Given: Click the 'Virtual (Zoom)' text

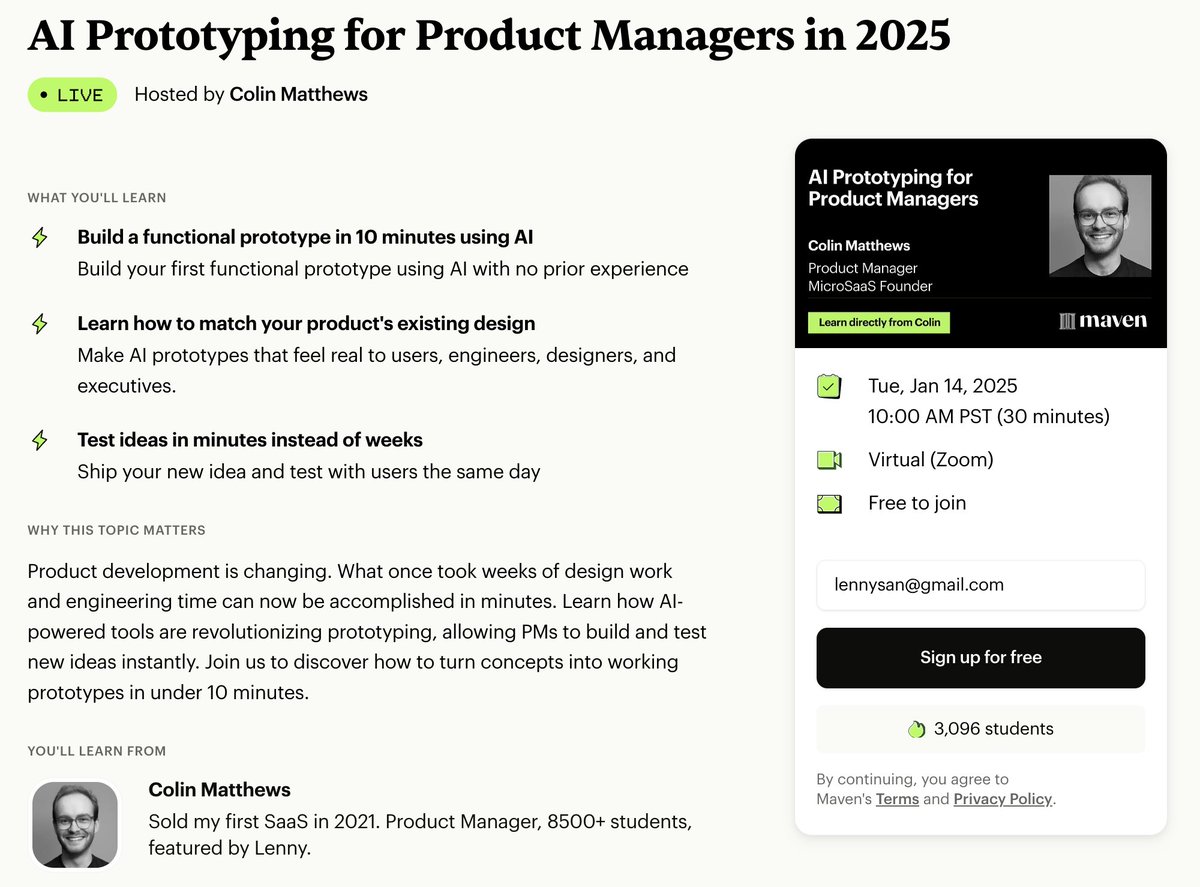Looking at the screenshot, I should pyautogui.click(x=931, y=460).
